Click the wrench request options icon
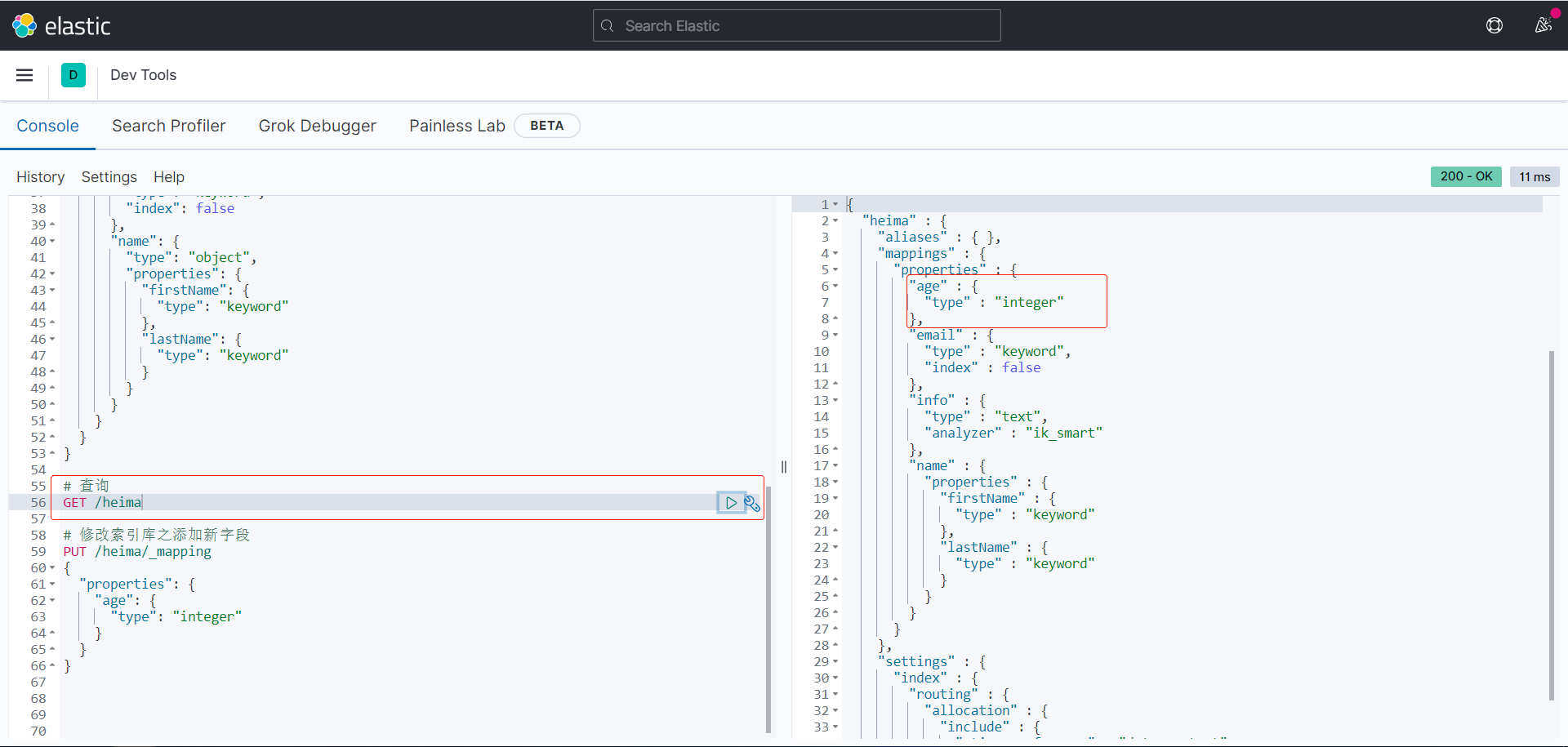 (752, 503)
